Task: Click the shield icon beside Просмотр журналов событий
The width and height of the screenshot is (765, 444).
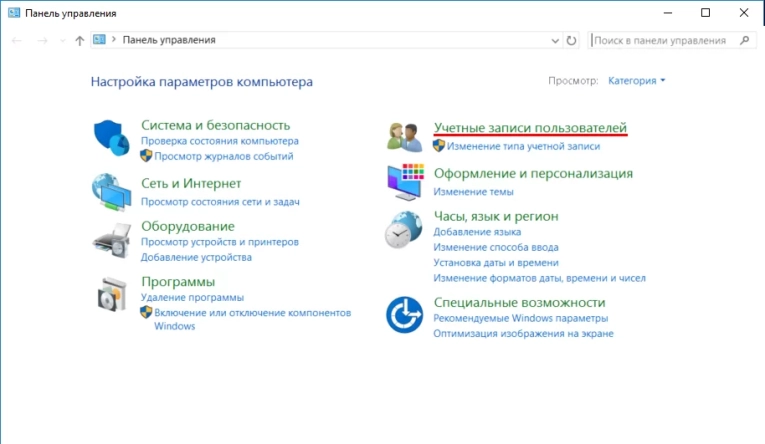Action: click(146, 156)
